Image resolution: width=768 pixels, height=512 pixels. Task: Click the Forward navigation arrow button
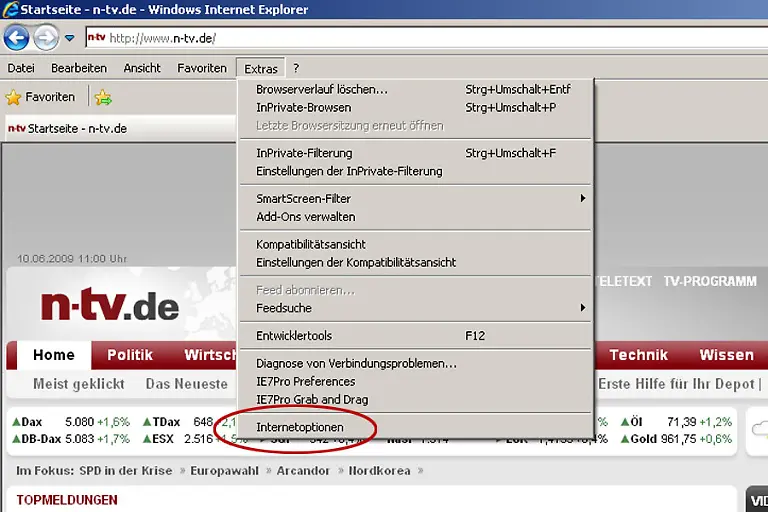click(46, 38)
